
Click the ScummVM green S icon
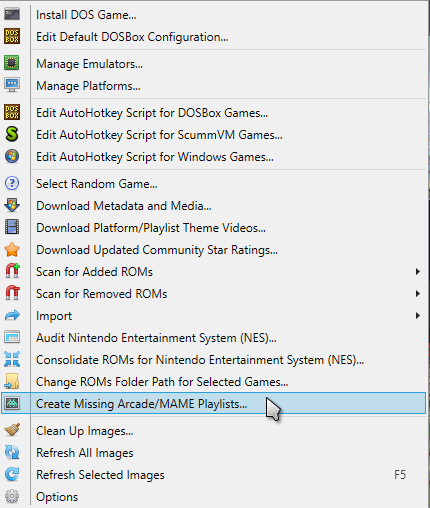[12, 134]
